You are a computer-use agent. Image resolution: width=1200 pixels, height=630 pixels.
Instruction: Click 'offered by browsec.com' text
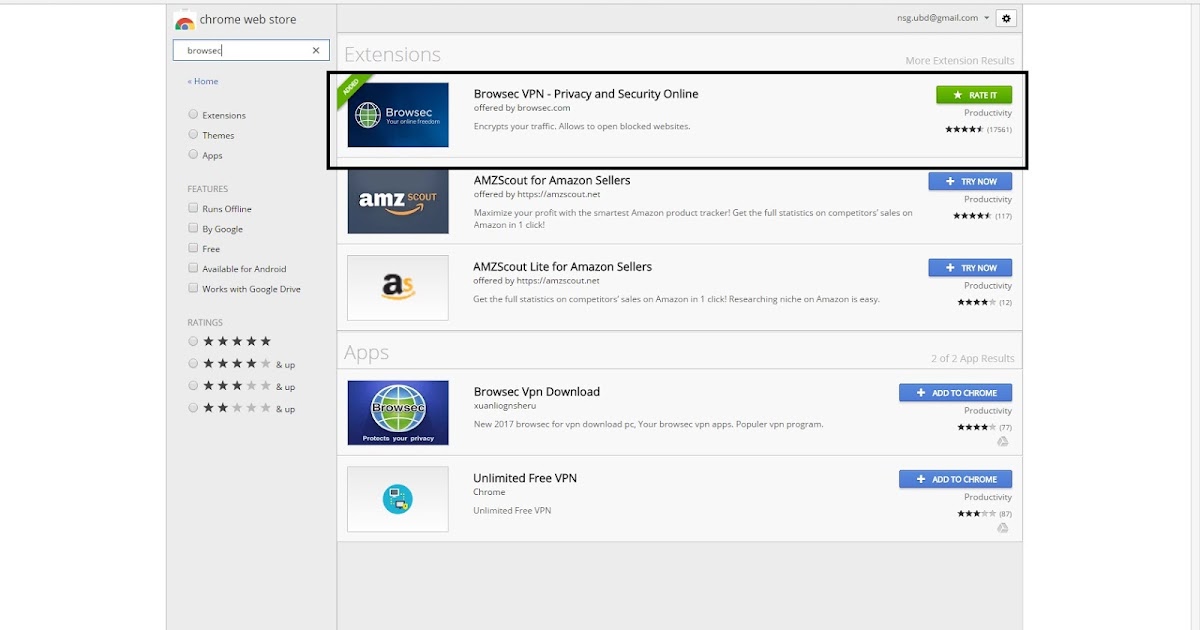pyautogui.click(x=522, y=108)
